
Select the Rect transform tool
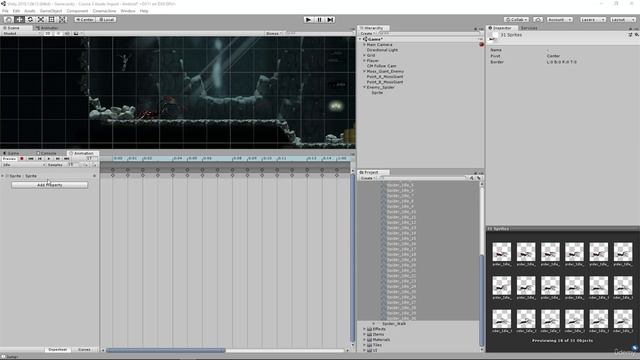(52, 20)
